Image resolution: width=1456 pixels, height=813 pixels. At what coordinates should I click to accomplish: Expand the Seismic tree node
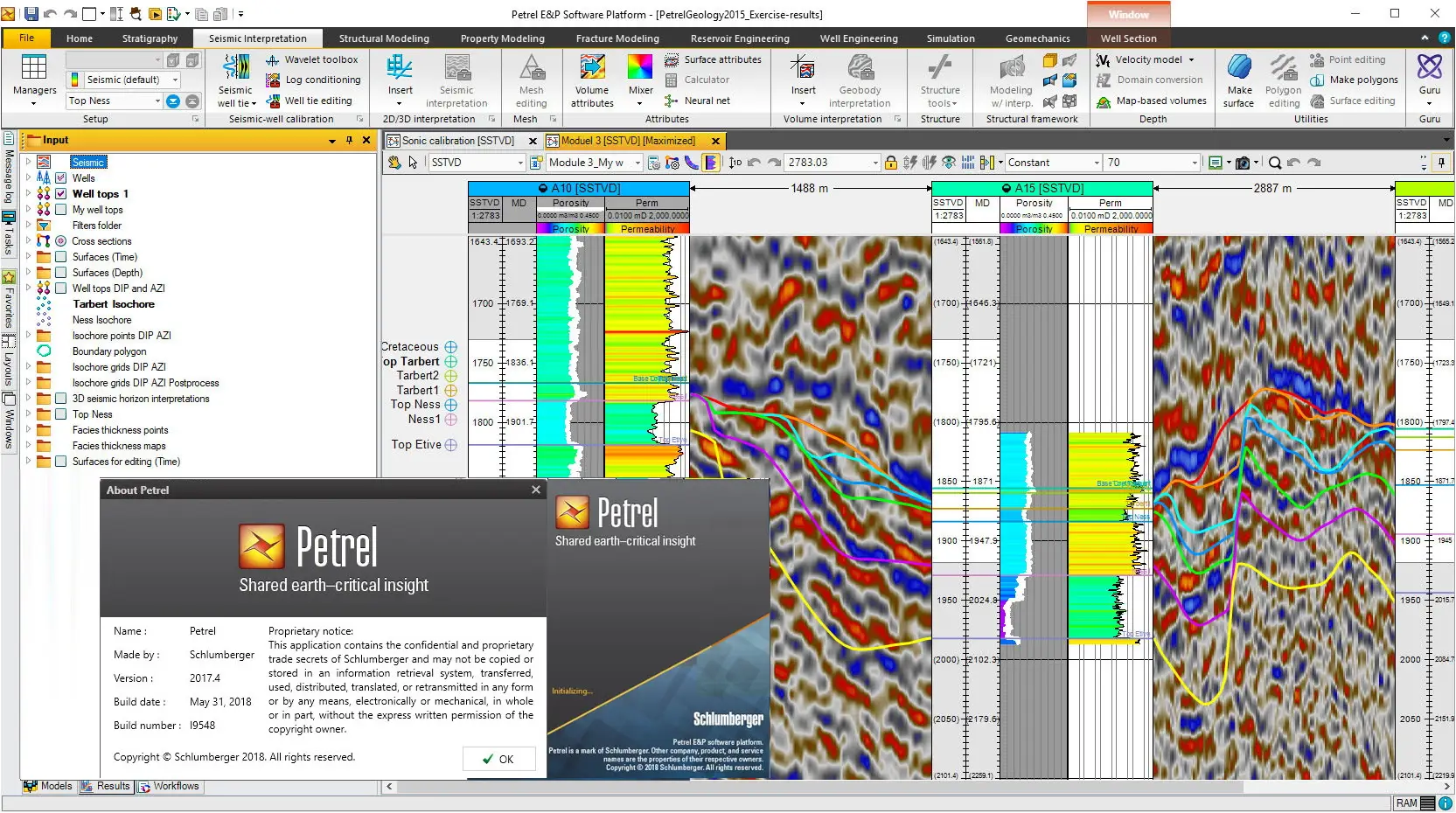coord(28,162)
